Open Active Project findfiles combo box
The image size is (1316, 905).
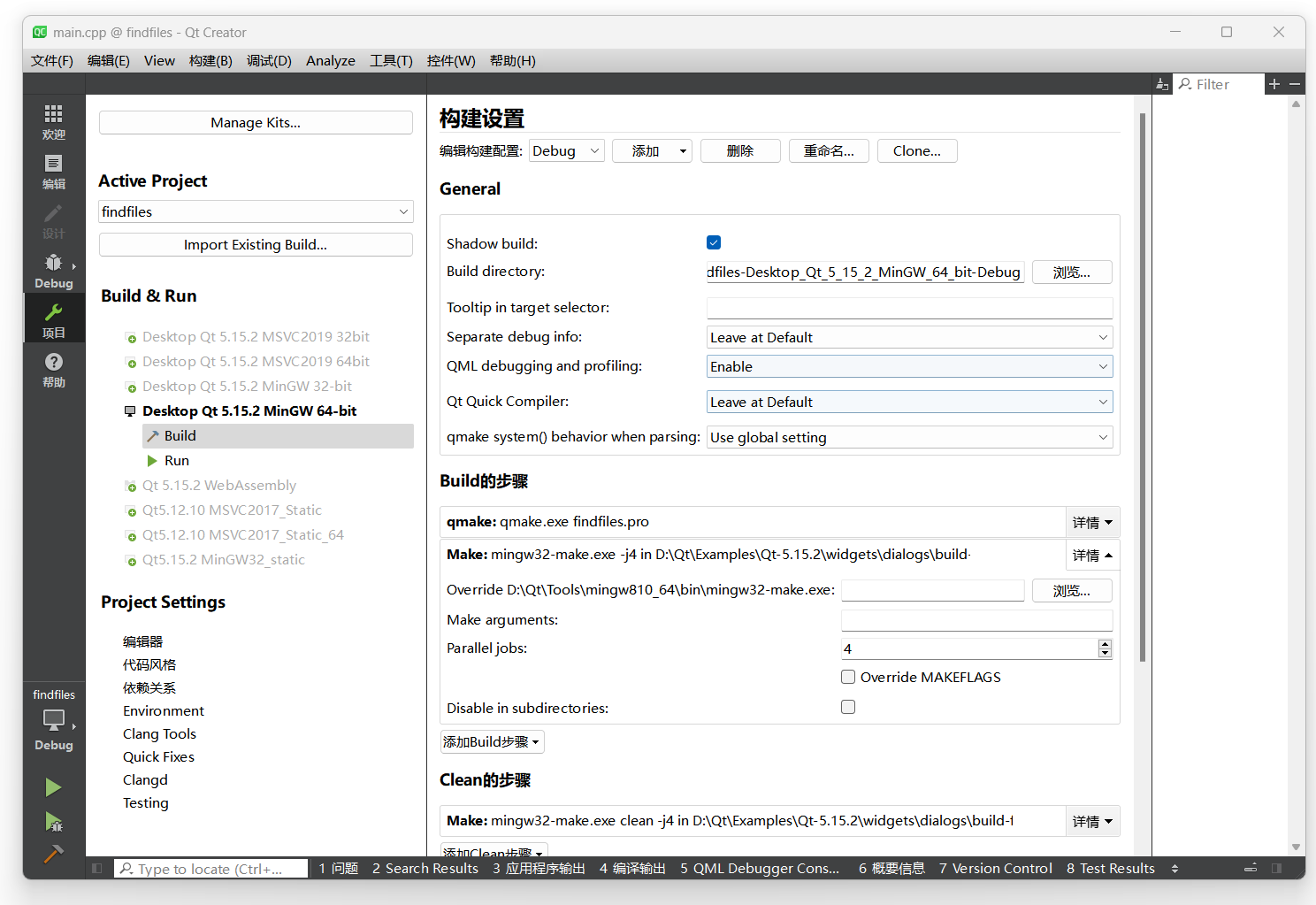[x=256, y=211]
